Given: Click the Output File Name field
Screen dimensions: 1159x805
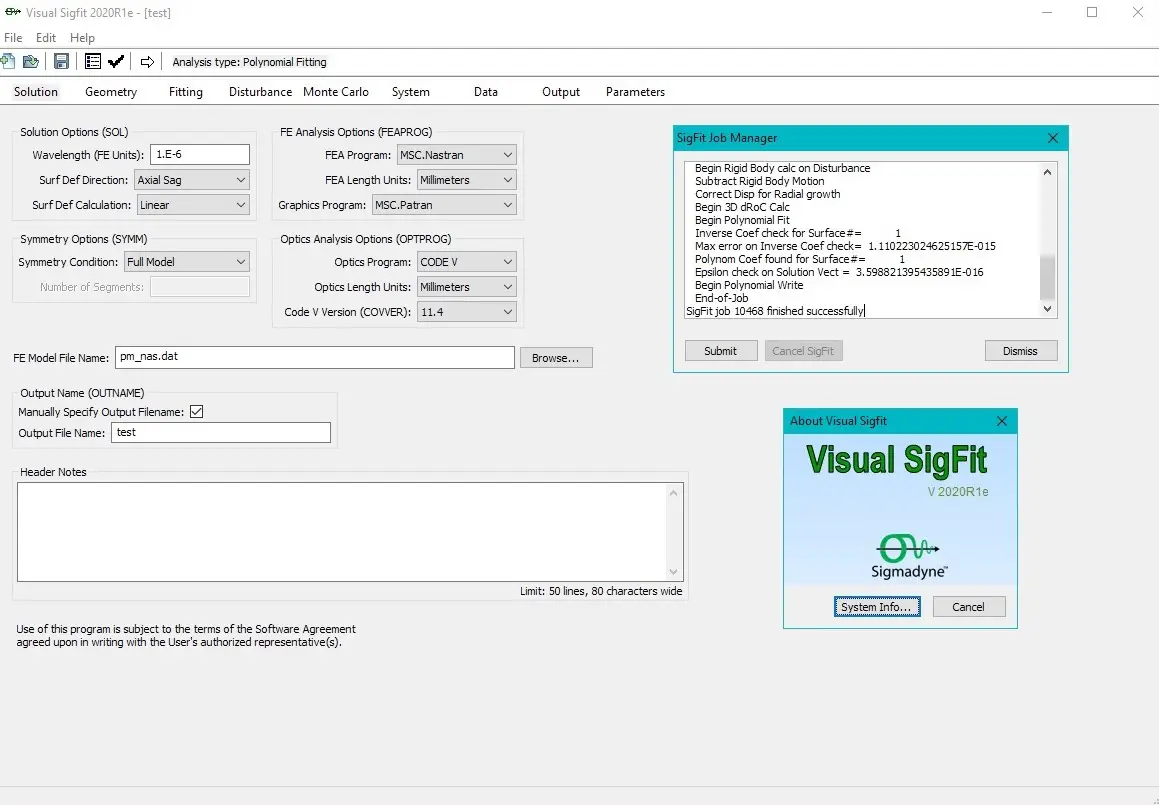Looking at the screenshot, I should [221, 432].
